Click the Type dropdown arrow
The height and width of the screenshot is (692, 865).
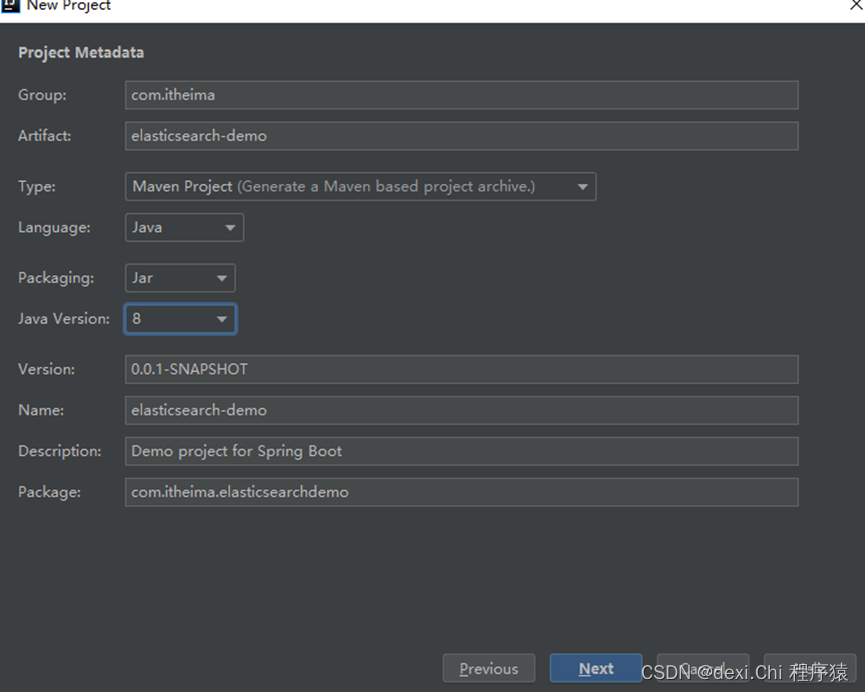(582, 186)
